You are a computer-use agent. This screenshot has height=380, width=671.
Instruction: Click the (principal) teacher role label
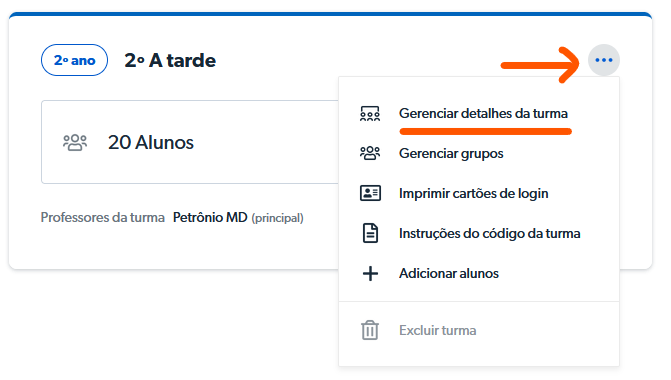[x=277, y=218]
